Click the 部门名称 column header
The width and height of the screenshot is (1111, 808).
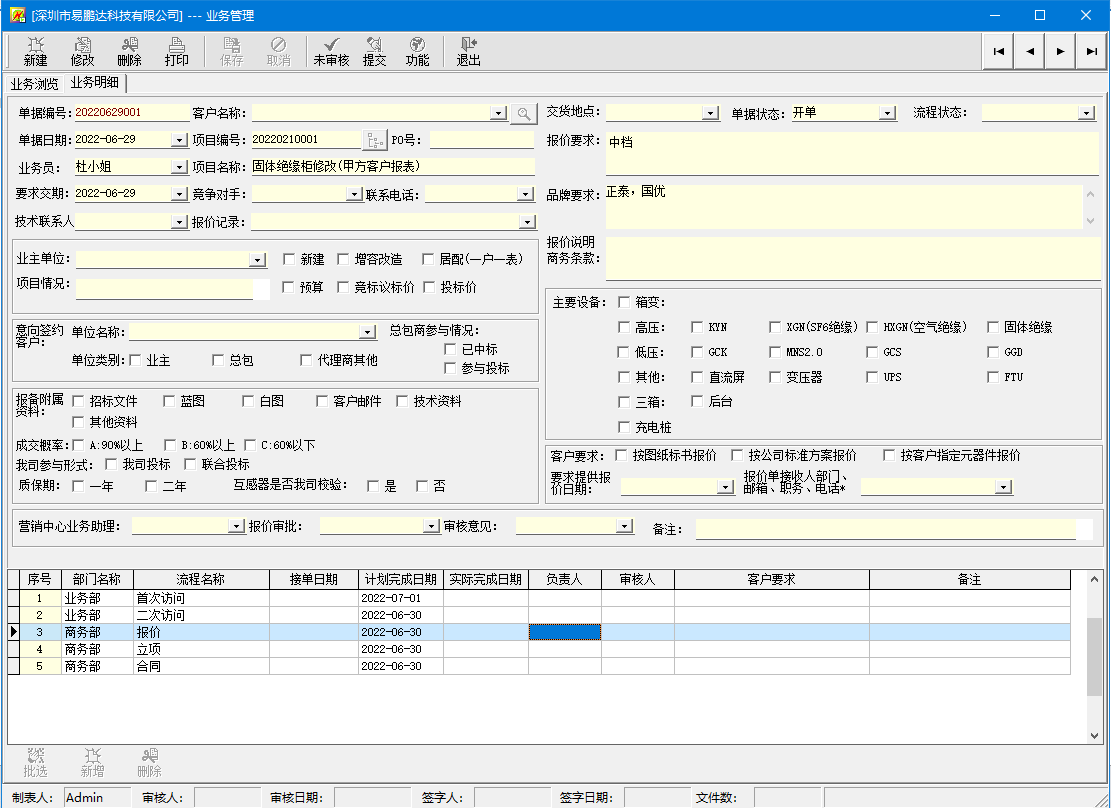coord(97,579)
